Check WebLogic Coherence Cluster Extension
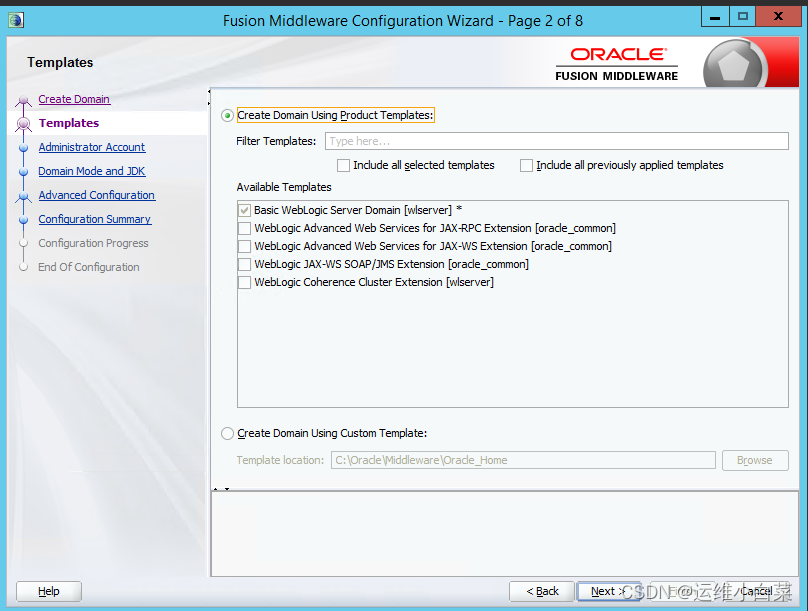Viewport: 808px width, 611px height. (x=244, y=282)
